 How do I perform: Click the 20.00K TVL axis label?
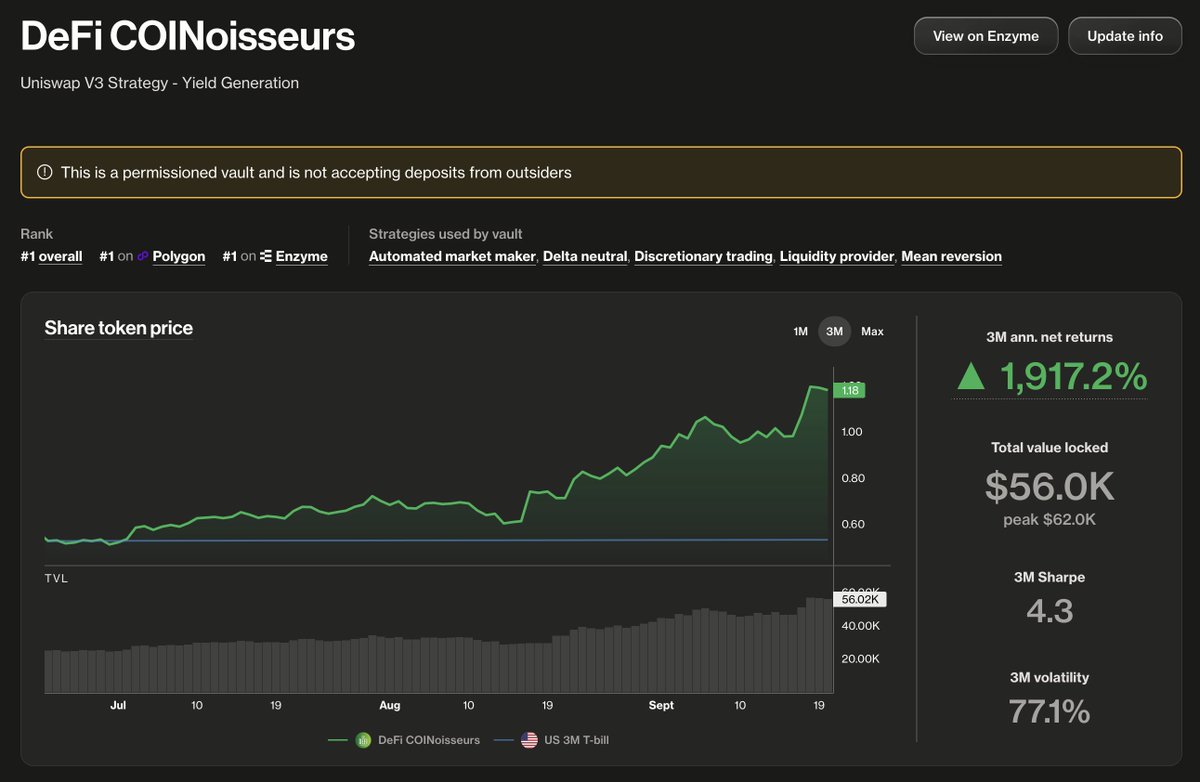tap(861, 659)
